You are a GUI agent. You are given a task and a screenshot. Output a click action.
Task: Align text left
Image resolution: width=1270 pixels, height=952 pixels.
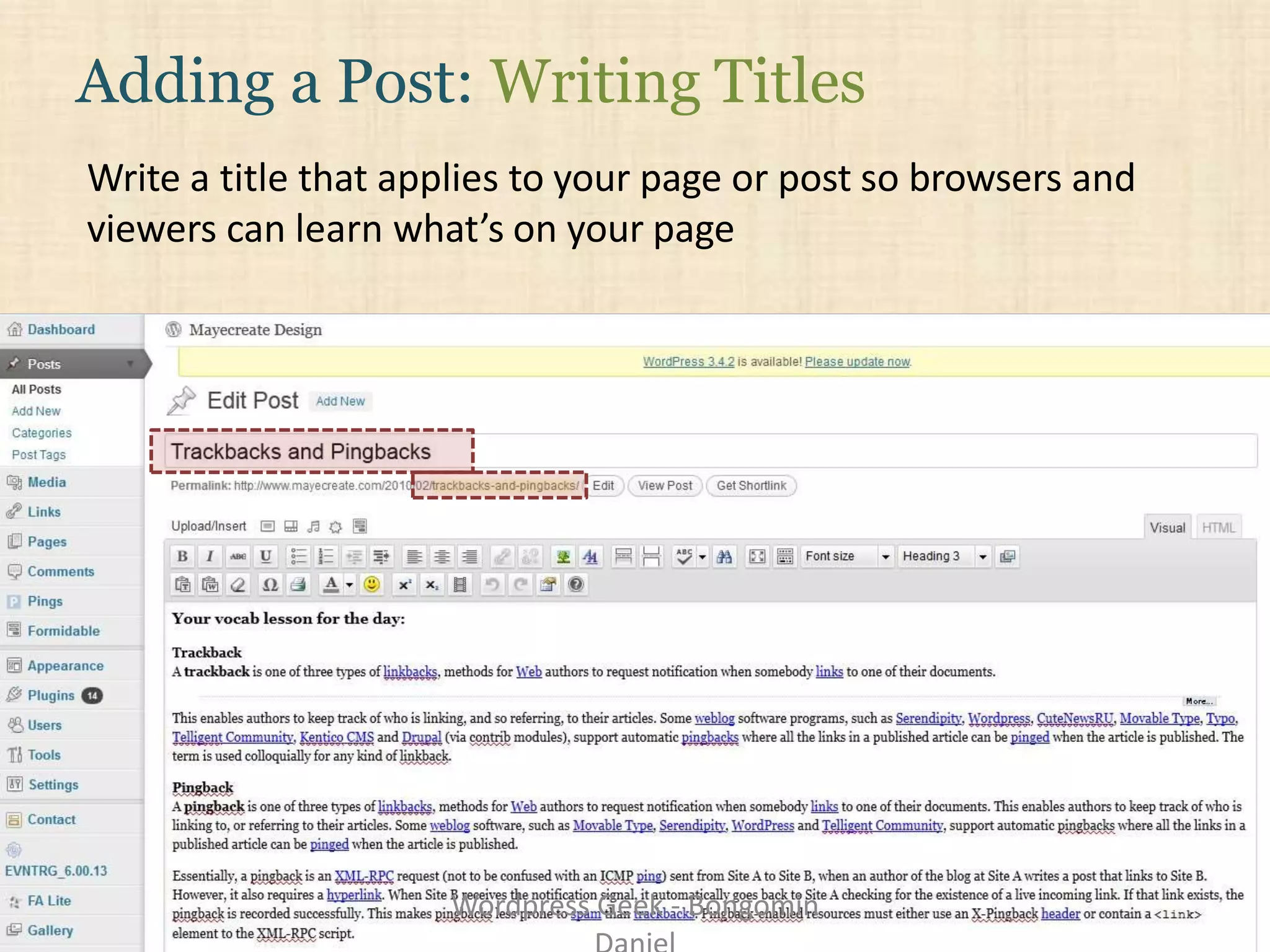414,556
